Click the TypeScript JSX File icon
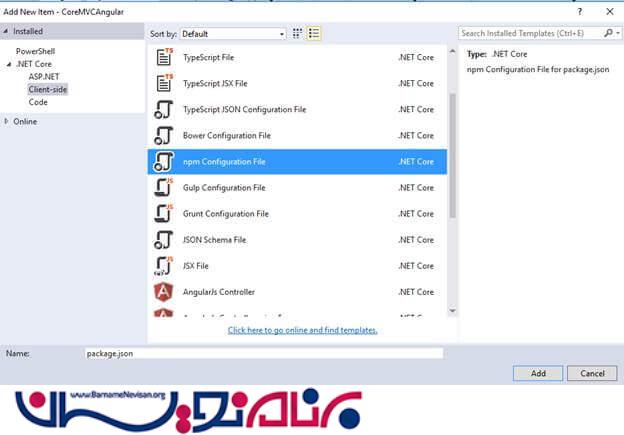Image resolution: width=624 pixels, height=435 pixels. point(164,84)
